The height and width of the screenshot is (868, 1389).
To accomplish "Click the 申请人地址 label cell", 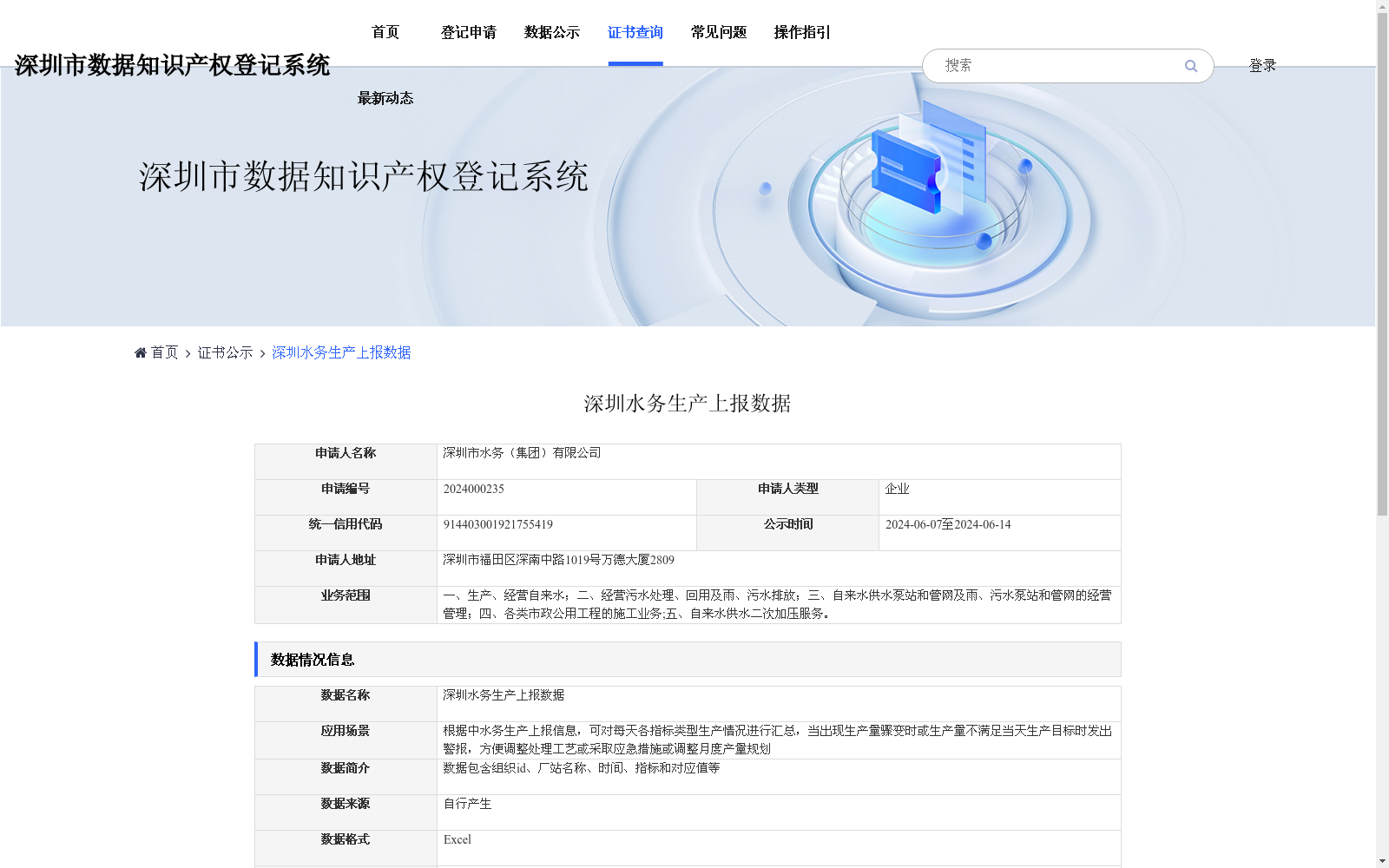I will point(346,569).
